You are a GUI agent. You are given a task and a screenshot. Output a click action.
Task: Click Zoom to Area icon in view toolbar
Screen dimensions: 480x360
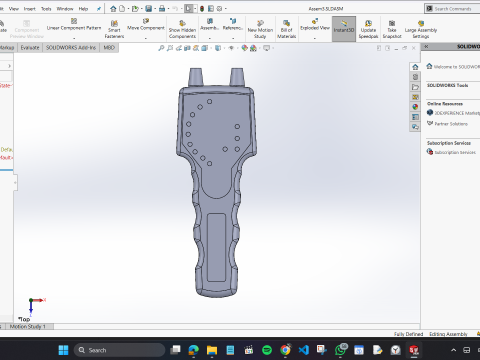click(x=170, y=48)
